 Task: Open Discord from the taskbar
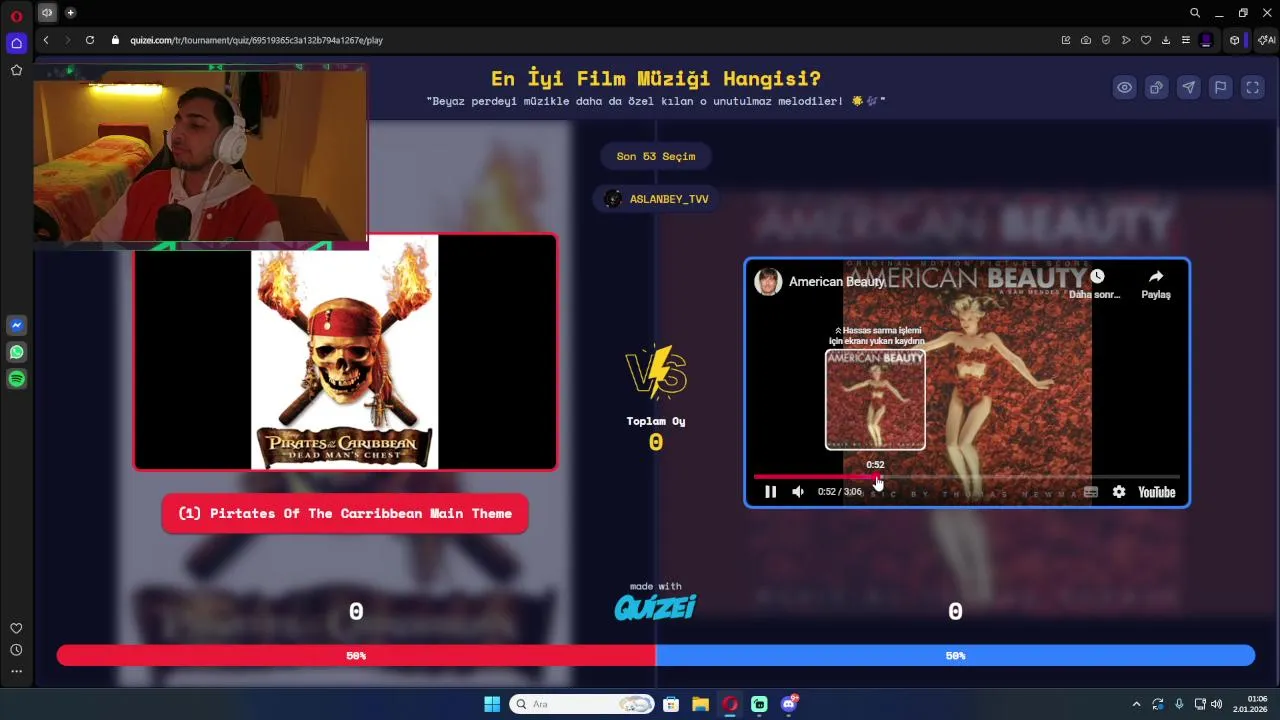(x=789, y=704)
